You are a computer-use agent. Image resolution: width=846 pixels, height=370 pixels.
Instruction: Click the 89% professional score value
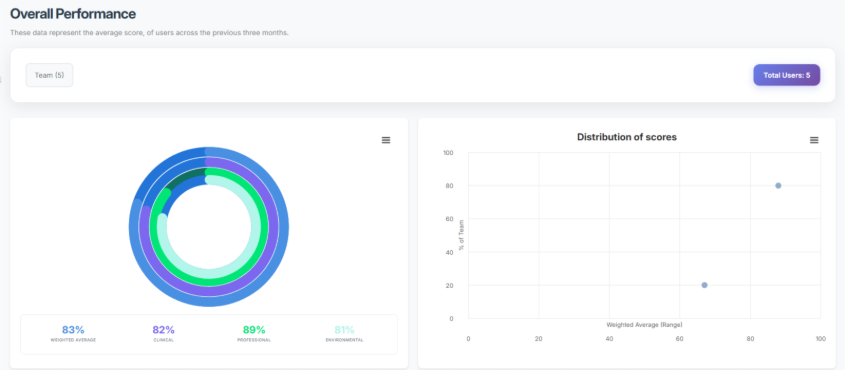pos(254,330)
